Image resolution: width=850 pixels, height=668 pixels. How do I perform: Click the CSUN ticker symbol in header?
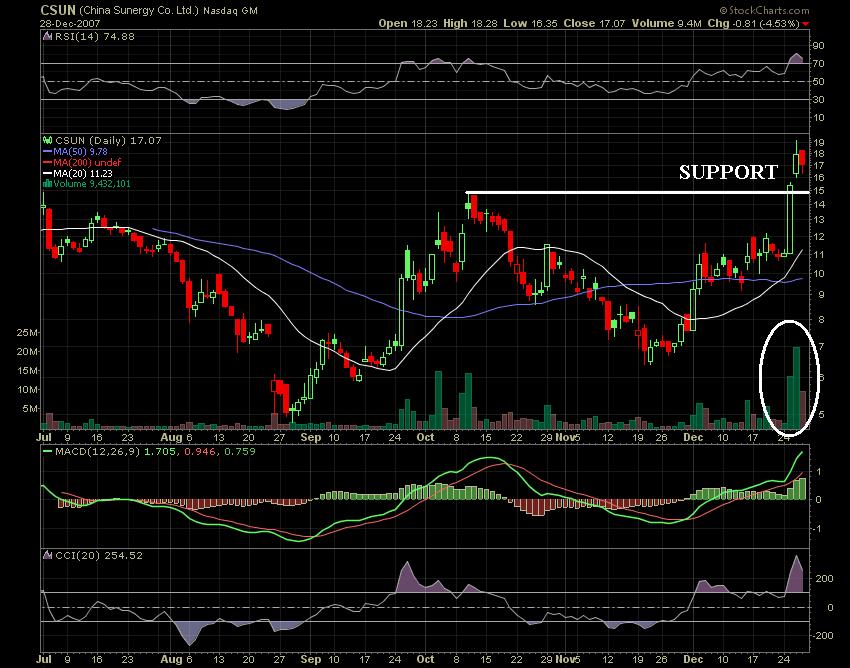coord(58,10)
